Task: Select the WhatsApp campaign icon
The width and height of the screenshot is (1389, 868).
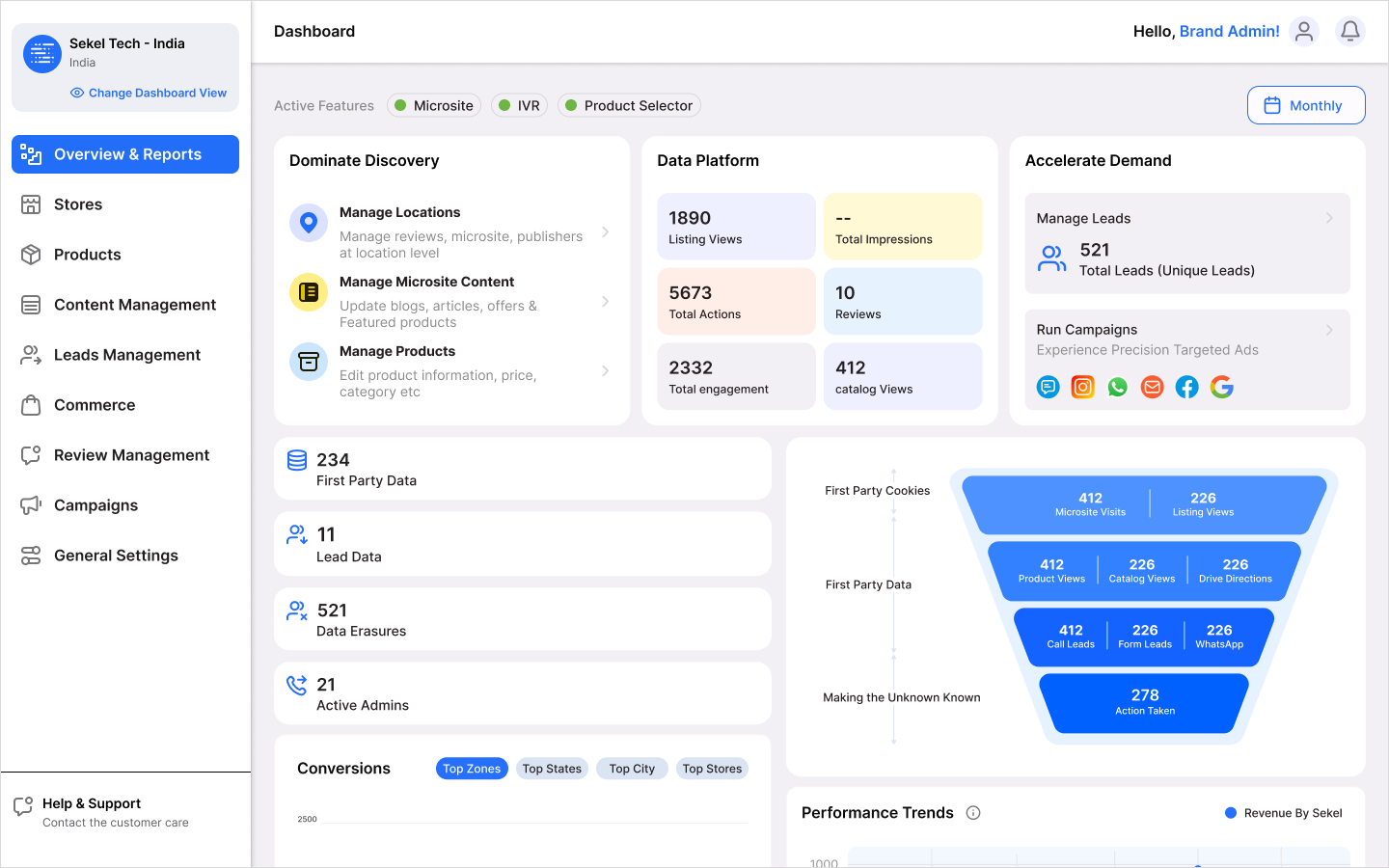Action: pos(1118,388)
